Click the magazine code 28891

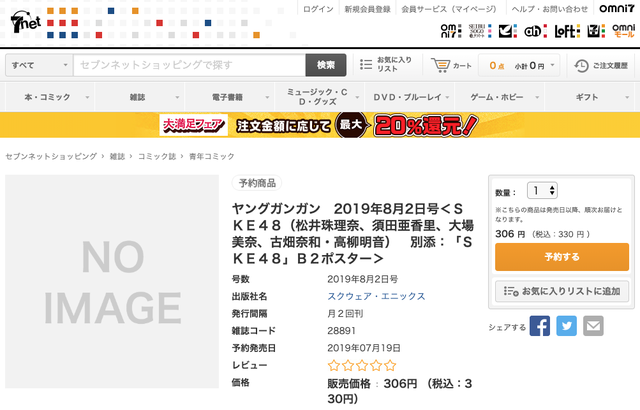click(x=341, y=331)
